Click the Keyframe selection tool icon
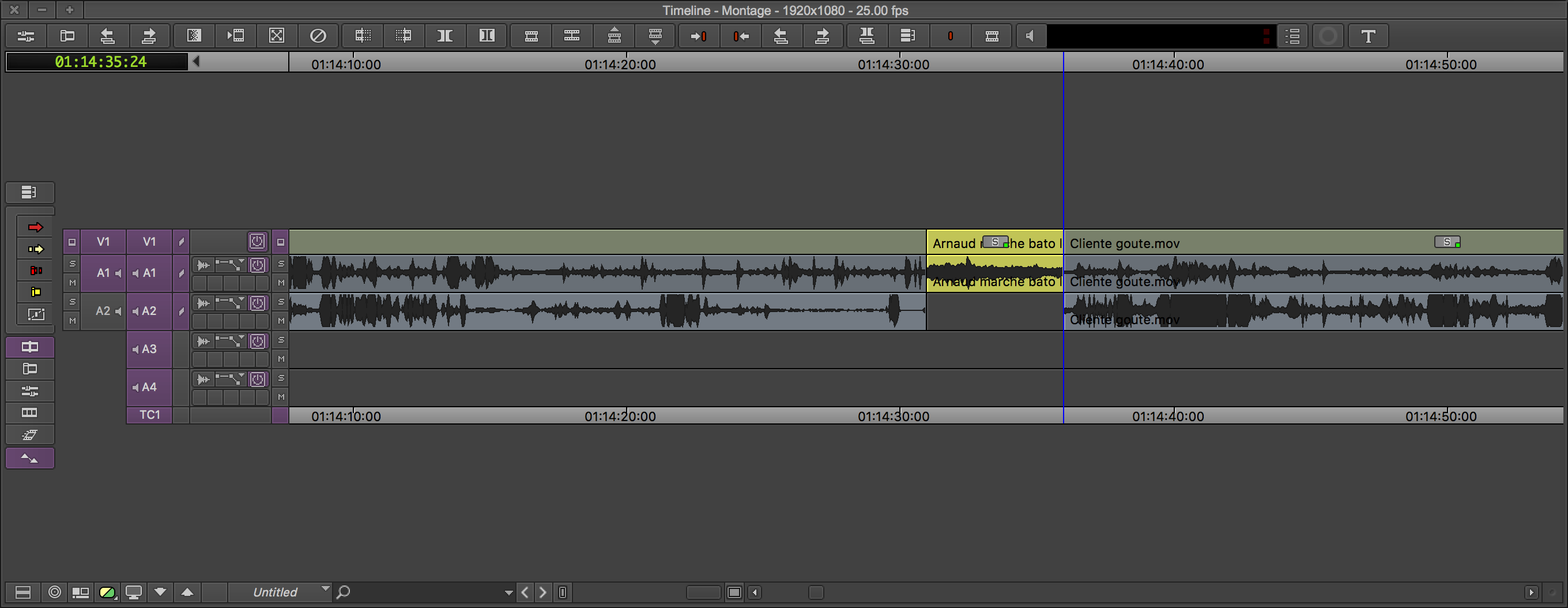The width and height of the screenshot is (1568, 608). pos(35,314)
